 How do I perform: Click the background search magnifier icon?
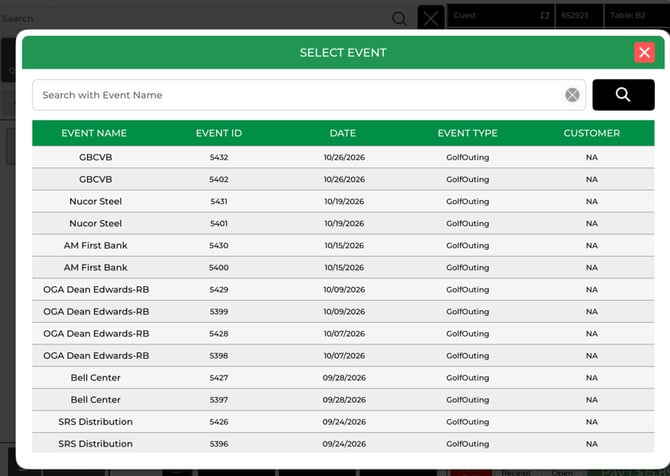click(x=399, y=18)
